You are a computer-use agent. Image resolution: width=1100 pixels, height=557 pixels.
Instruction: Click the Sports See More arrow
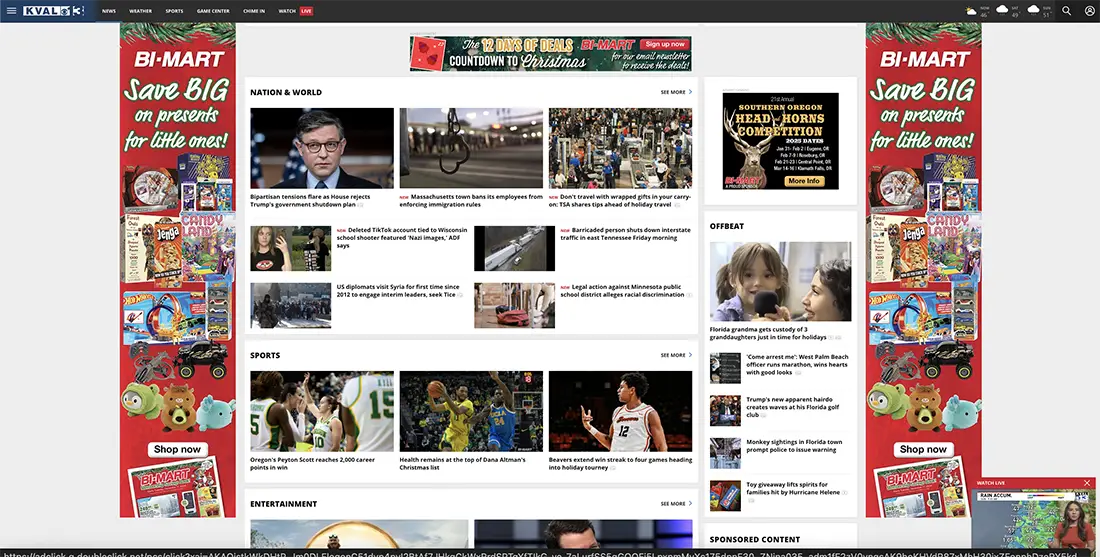pyautogui.click(x=690, y=355)
